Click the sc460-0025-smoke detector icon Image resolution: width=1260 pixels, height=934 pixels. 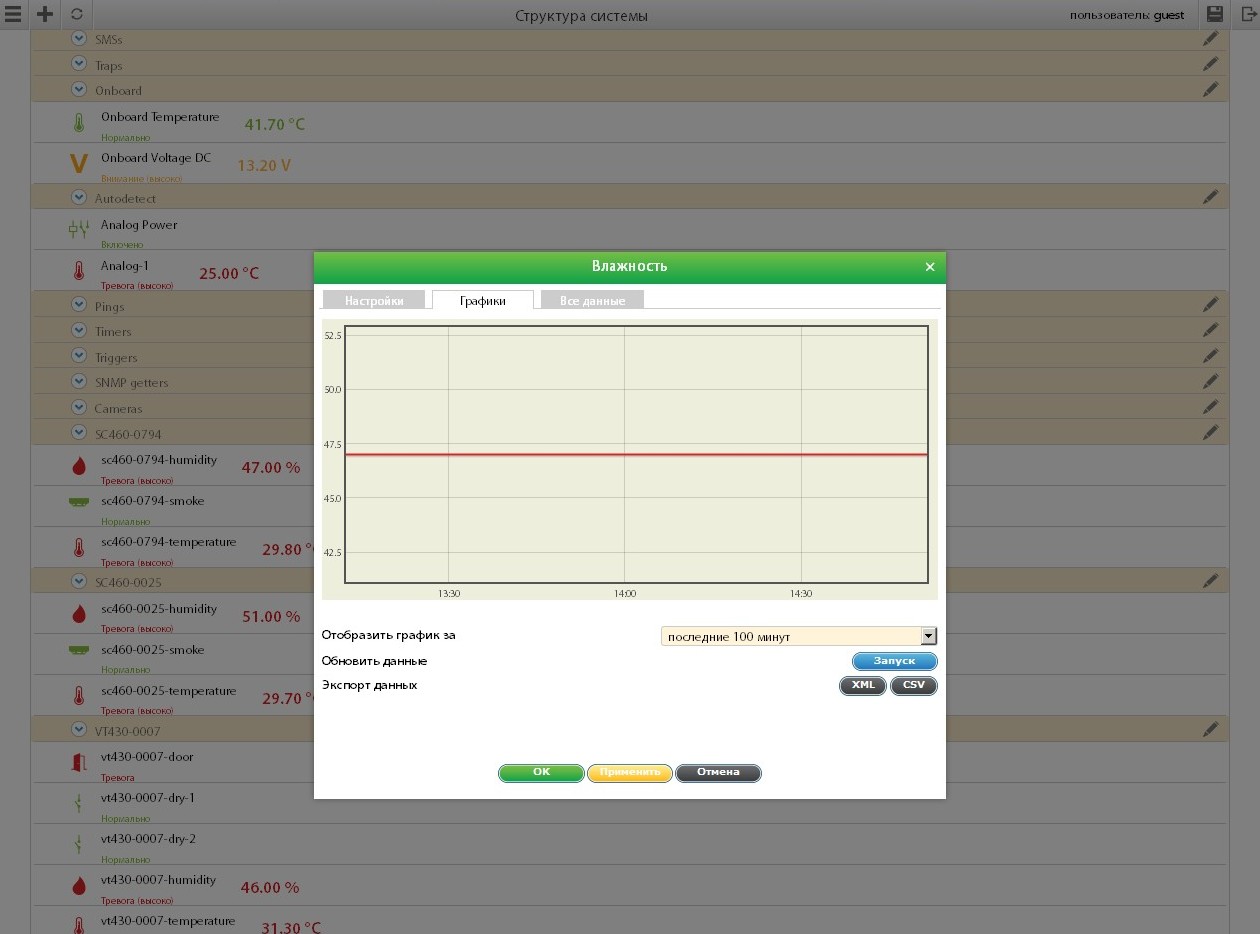pos(79,651)
